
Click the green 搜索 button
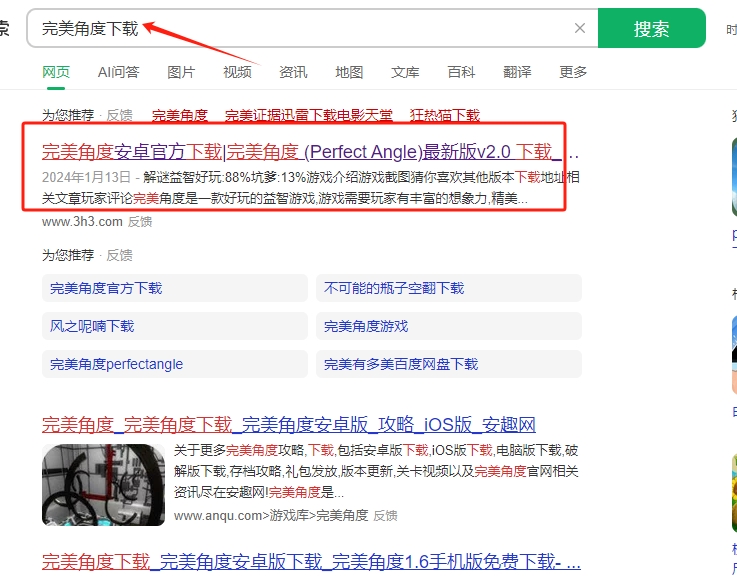651,28
